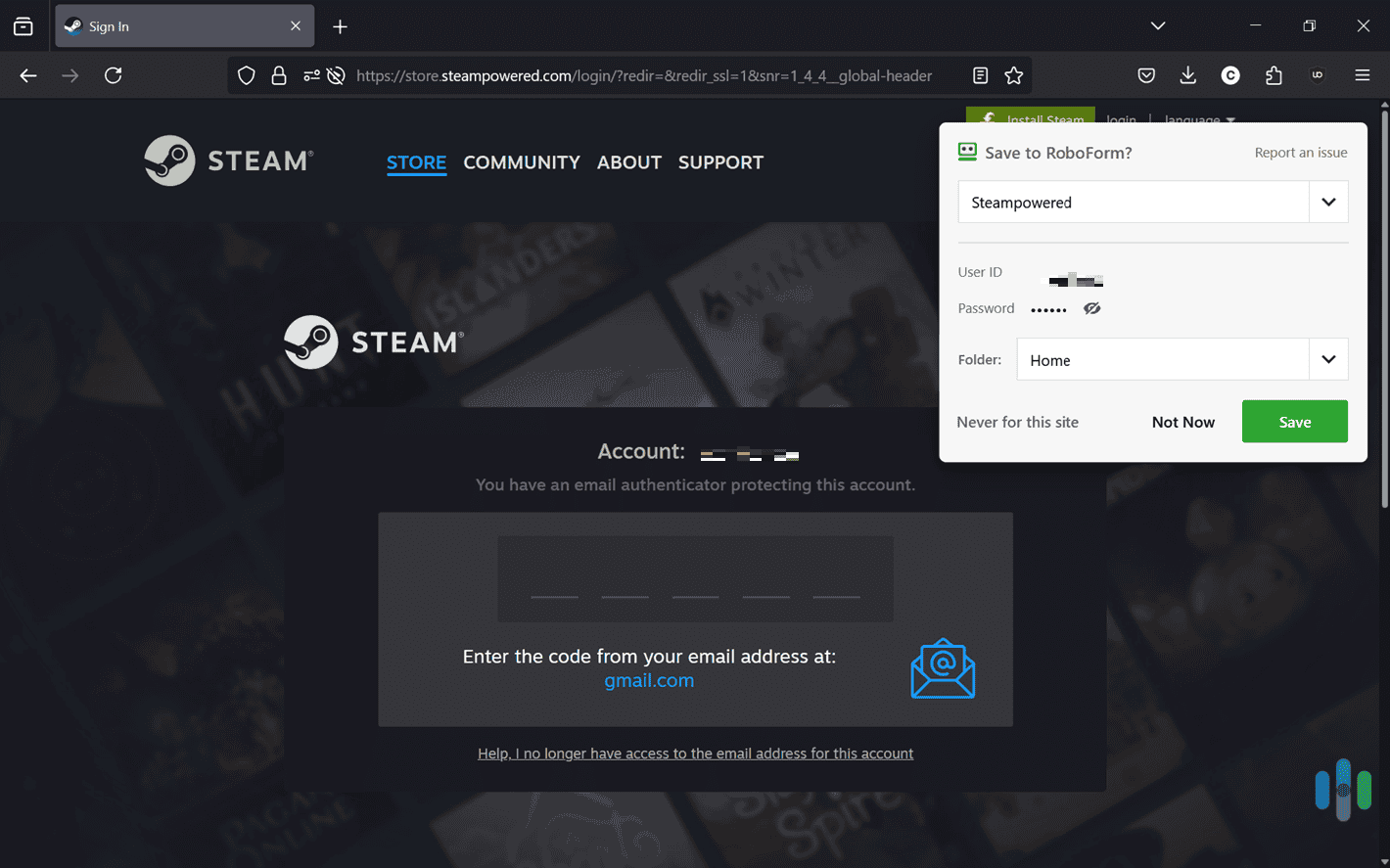Click the Downloads arrow icon
The image size is (1390, 868).
[1187, 75]
